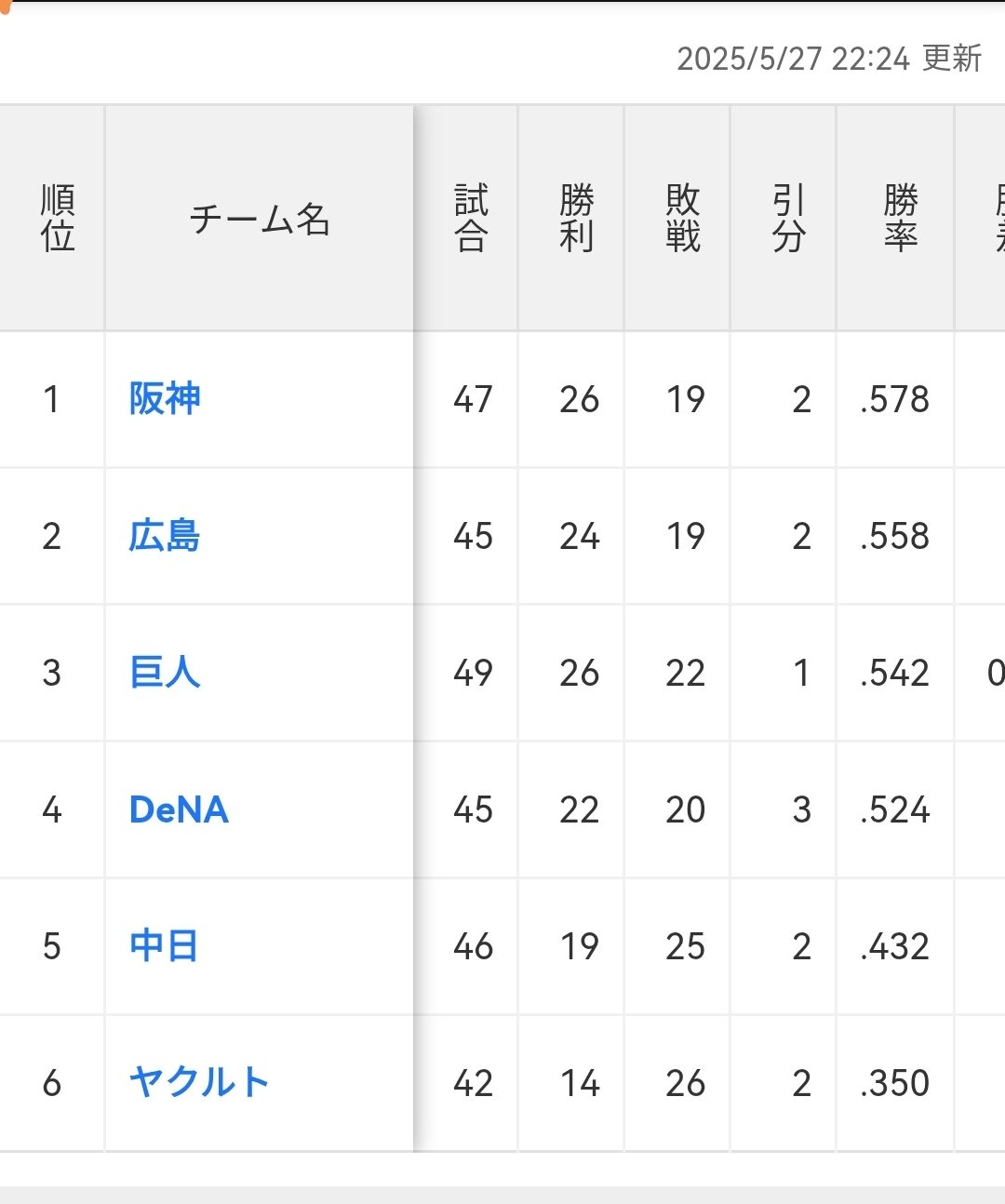This screenshot has width=1005, height=1204.
Task: Select the 試合 column header
Action: (472, 219)
